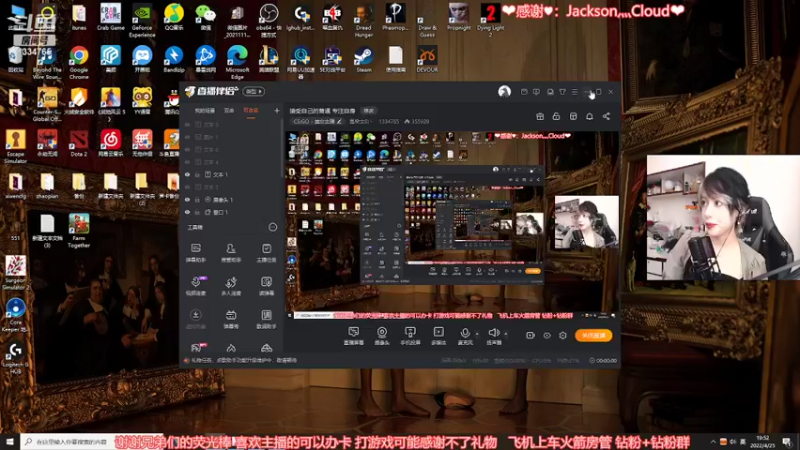Open the gift box icon above preview
The height and width of the screenshot is (450, 800).
coord(540,116)
